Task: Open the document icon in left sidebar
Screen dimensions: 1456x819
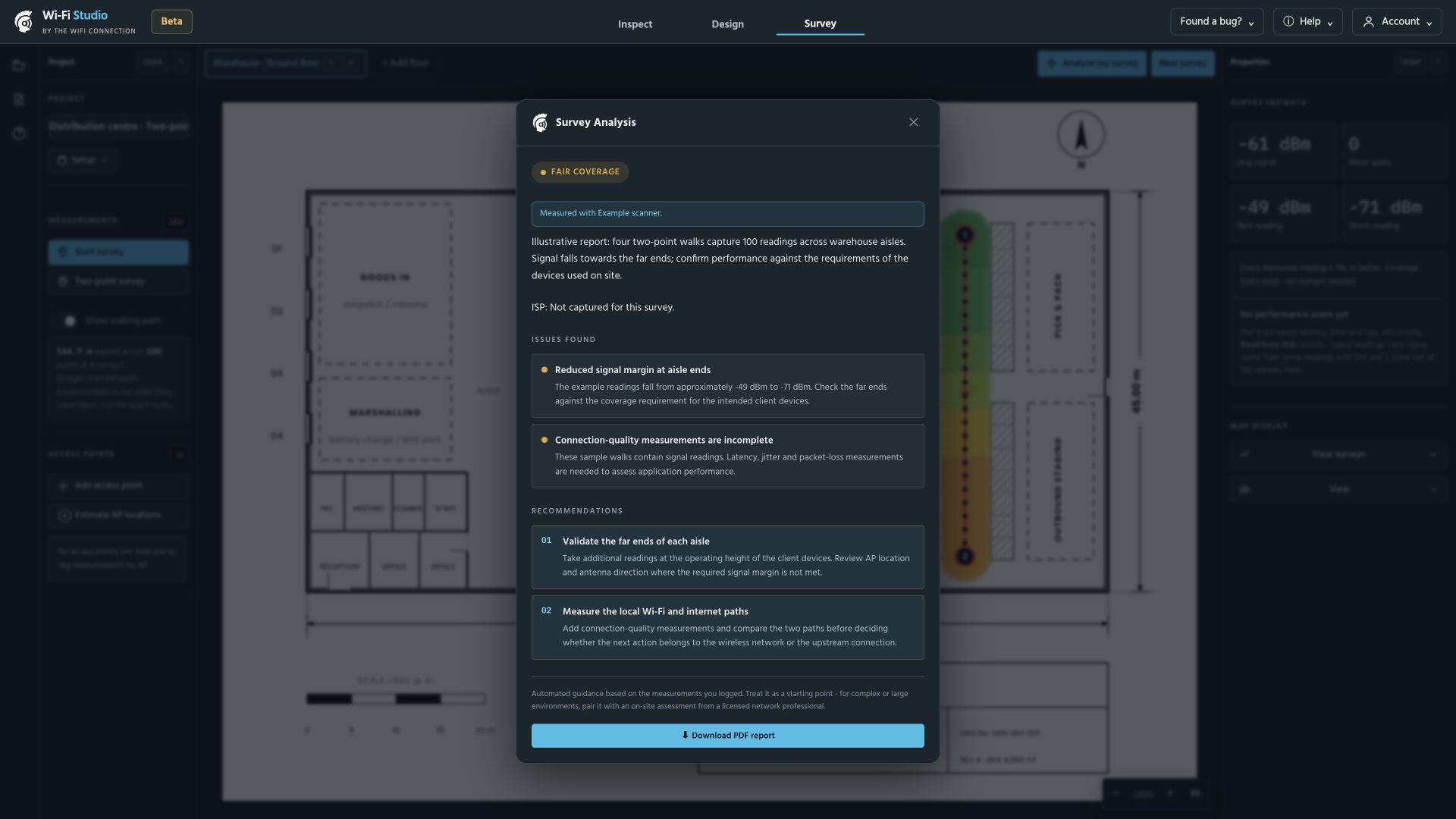Action: (19, 99)
